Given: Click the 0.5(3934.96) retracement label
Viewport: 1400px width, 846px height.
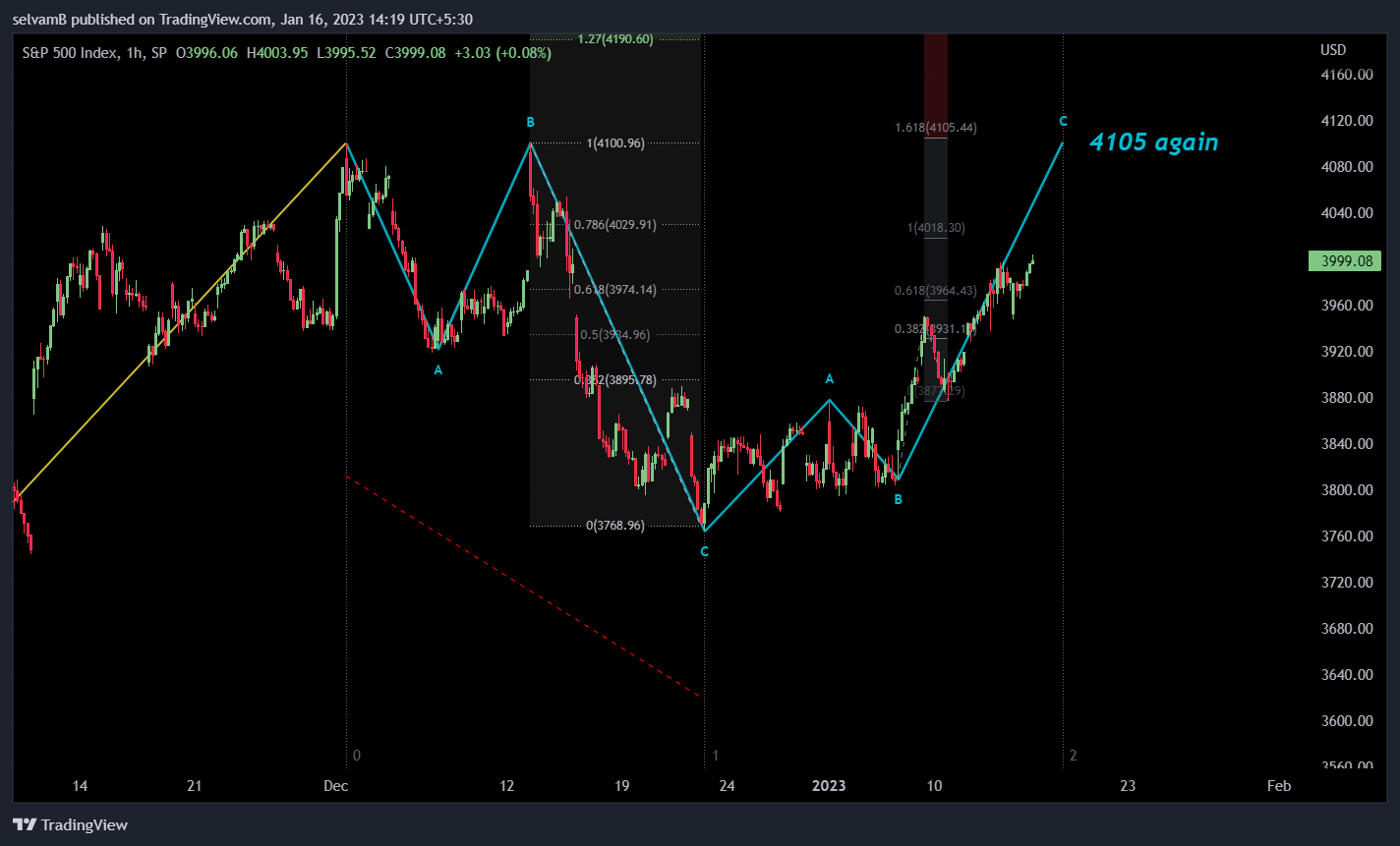Looking at the screenshot, I should coord(614,334).
